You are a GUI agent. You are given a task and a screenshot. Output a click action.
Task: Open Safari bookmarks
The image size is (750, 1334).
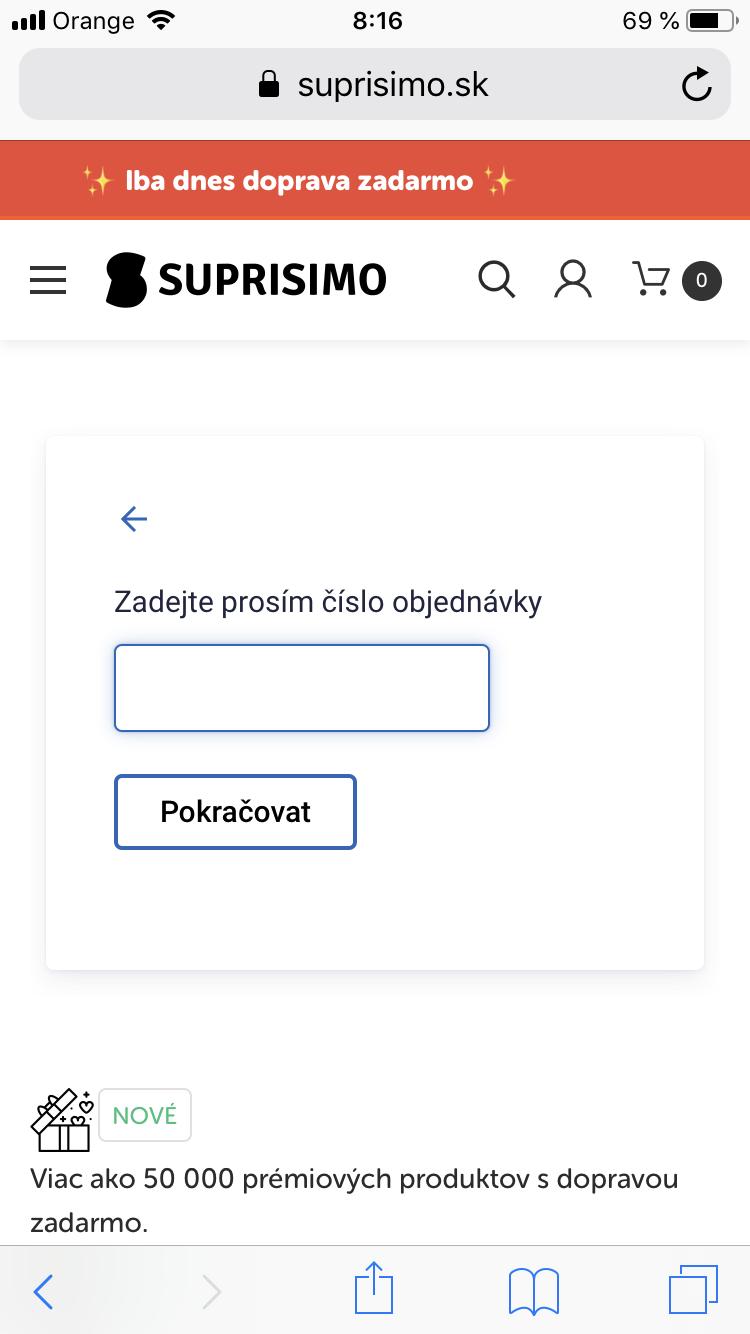pos(533,1291)
